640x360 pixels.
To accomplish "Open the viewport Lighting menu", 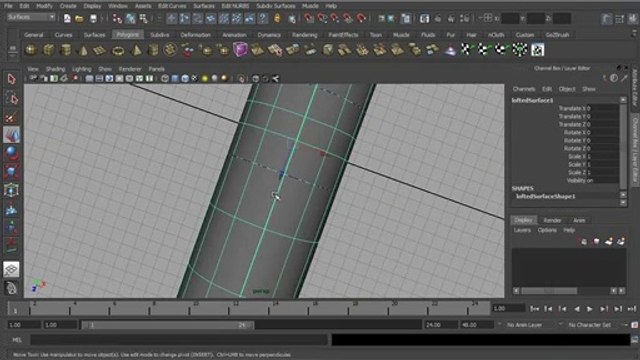I will point(82,69).
